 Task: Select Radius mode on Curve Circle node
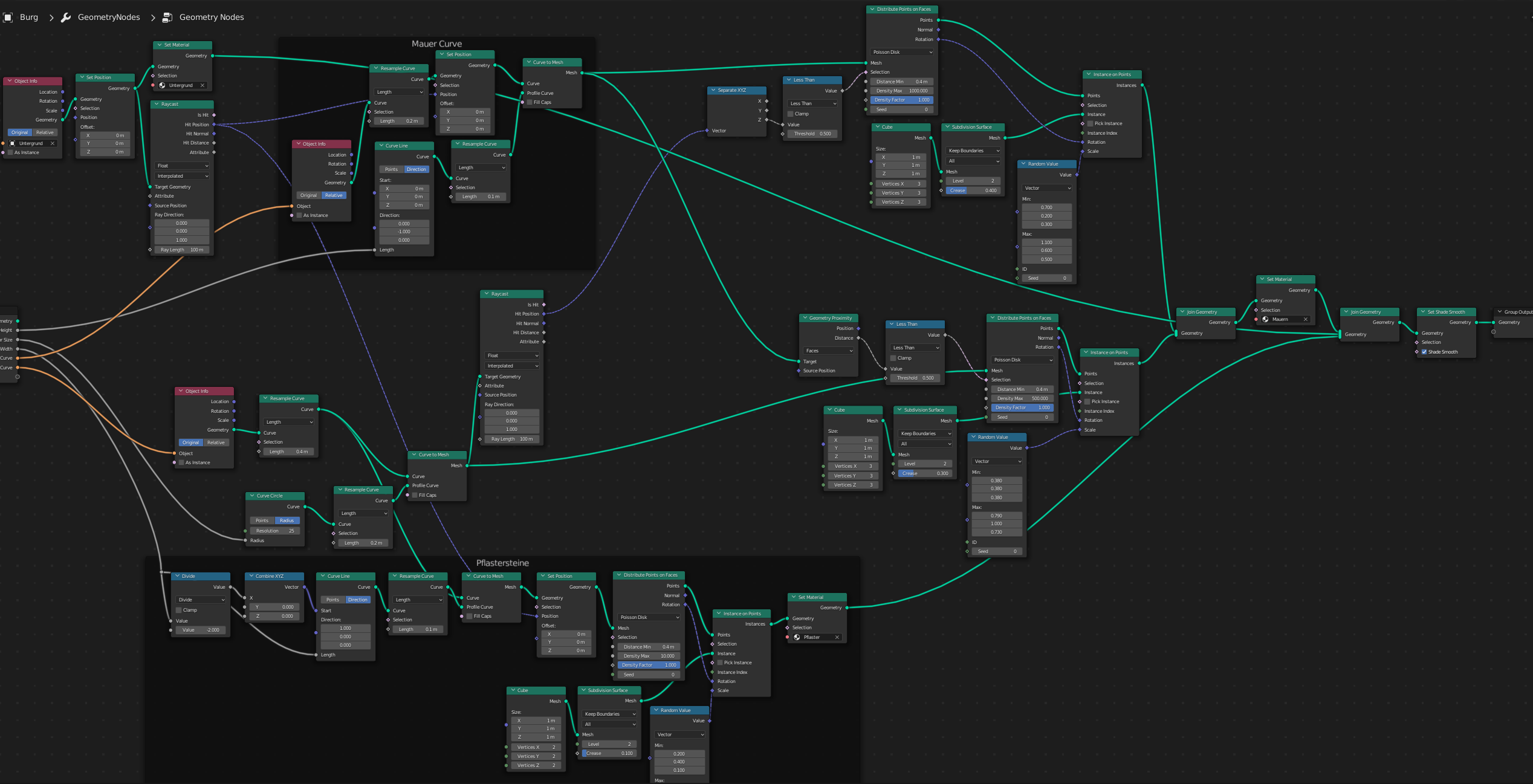pos(287,520)
